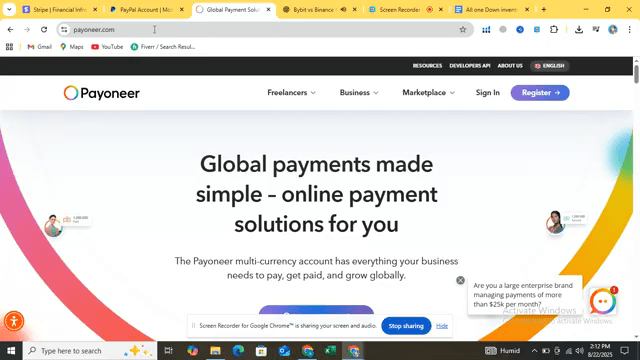Open the volume control in system tray
The image size is (640, 360).
point(580,351)
